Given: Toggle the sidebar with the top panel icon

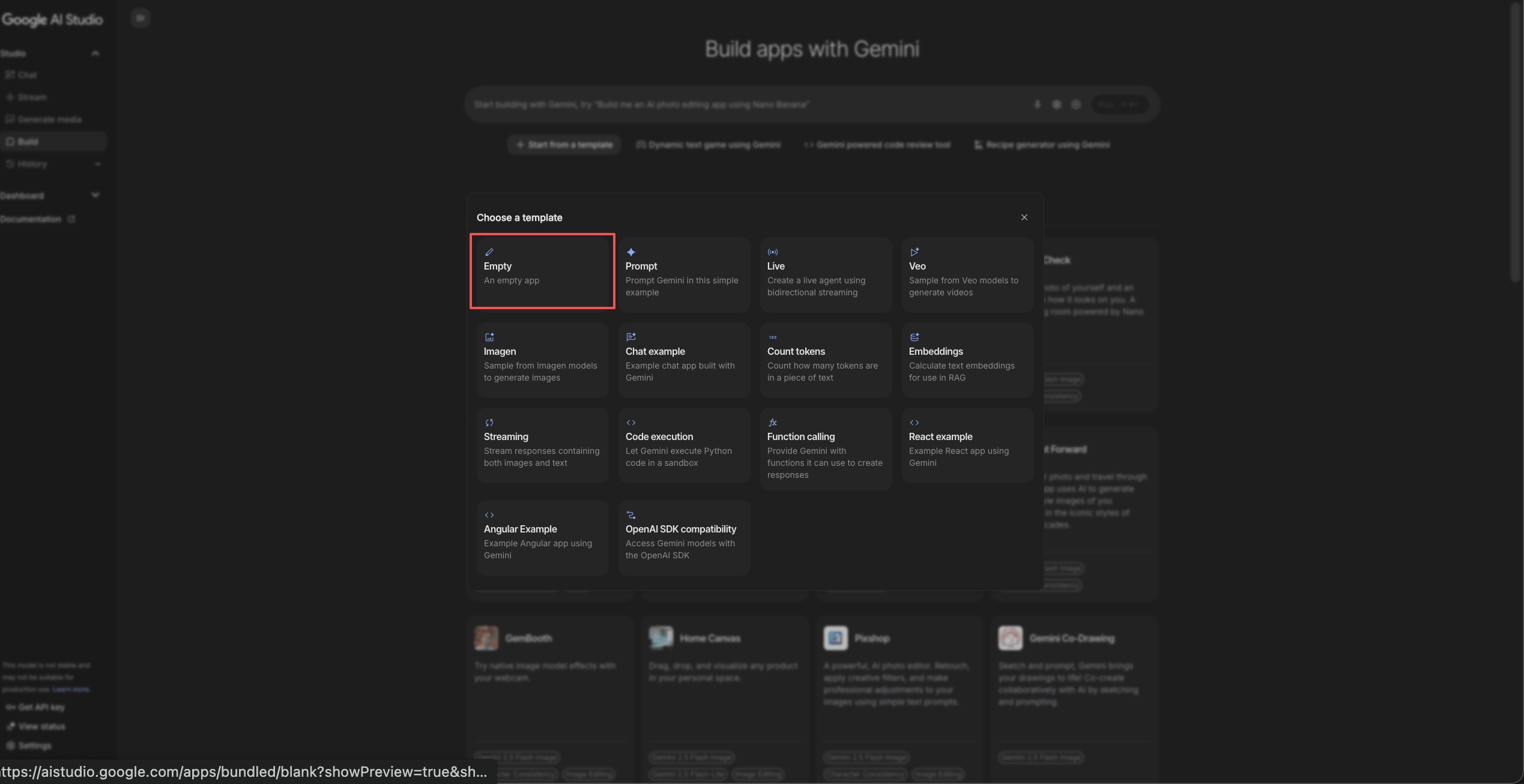Looking at the screenshot, I should tap(141, 18).
